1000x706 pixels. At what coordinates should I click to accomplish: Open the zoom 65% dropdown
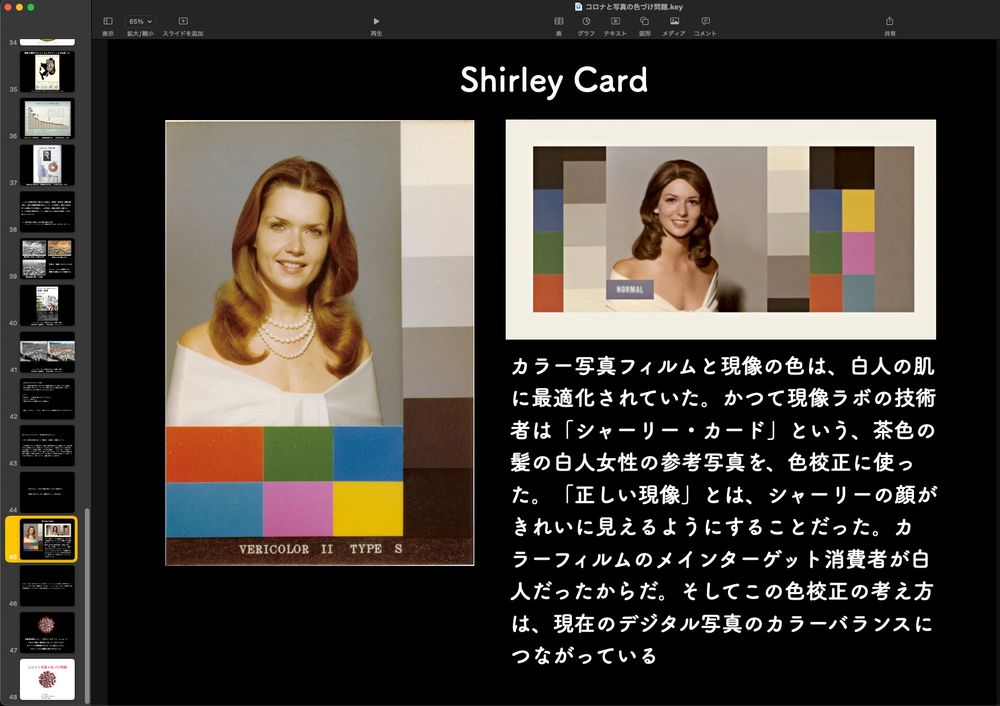(x=140, y=21)
